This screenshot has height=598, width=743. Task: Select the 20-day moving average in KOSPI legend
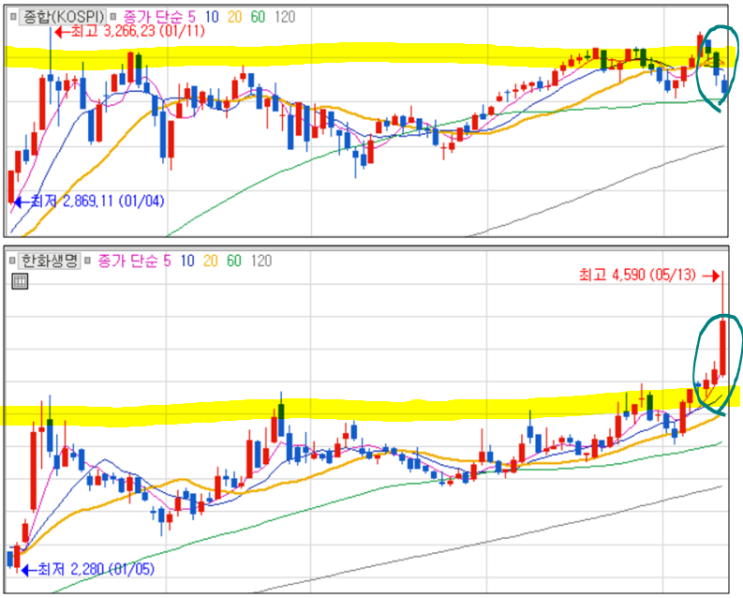click(x=235, y=17)
